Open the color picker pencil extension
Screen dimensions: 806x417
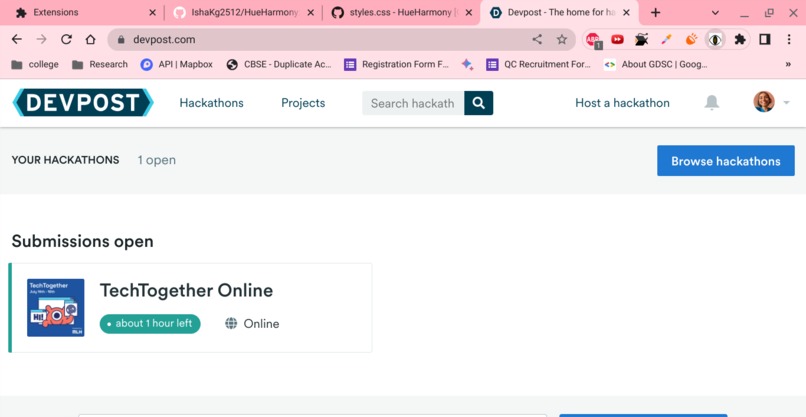(666, 40)
